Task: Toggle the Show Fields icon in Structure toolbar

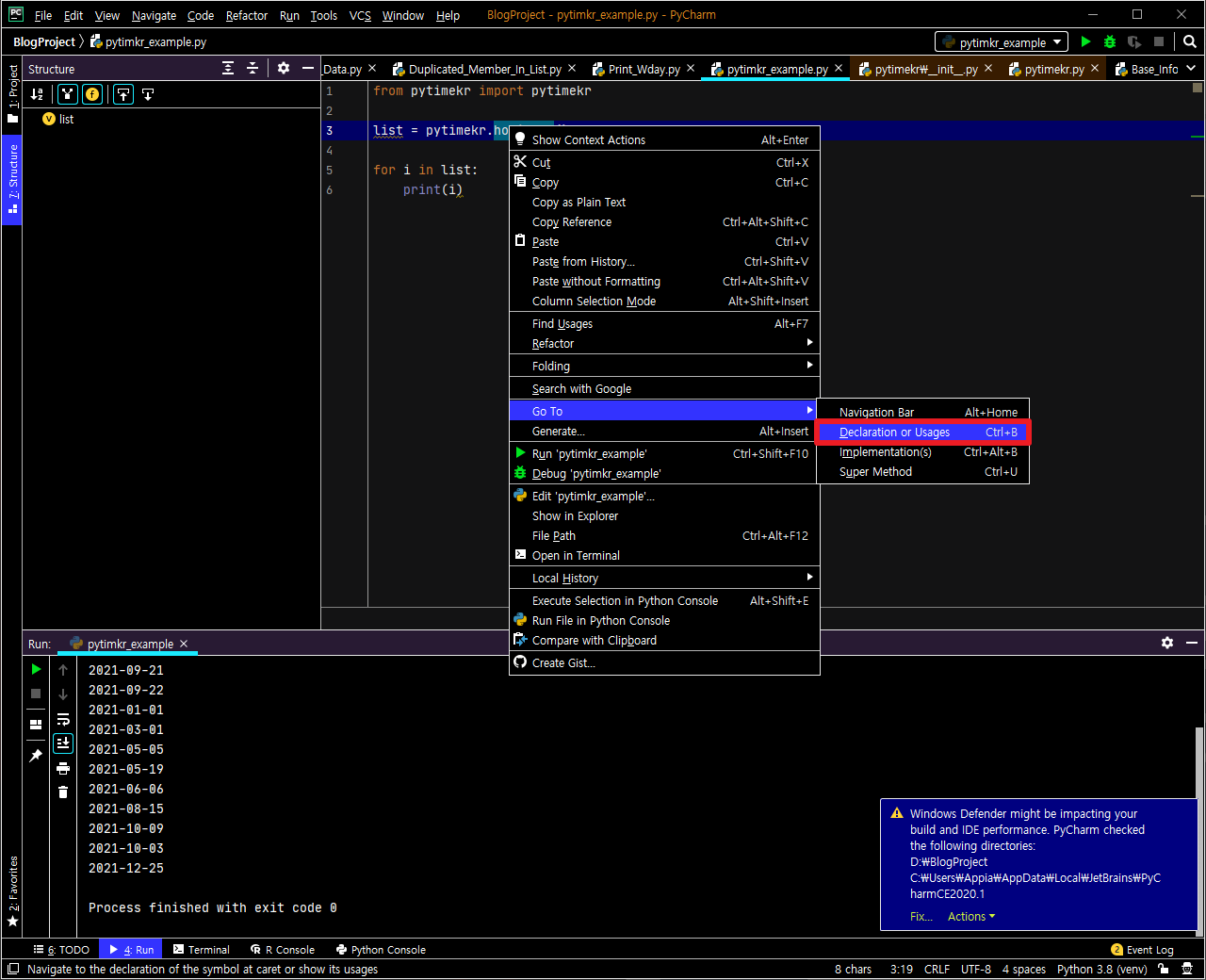Action: [92, 94]
